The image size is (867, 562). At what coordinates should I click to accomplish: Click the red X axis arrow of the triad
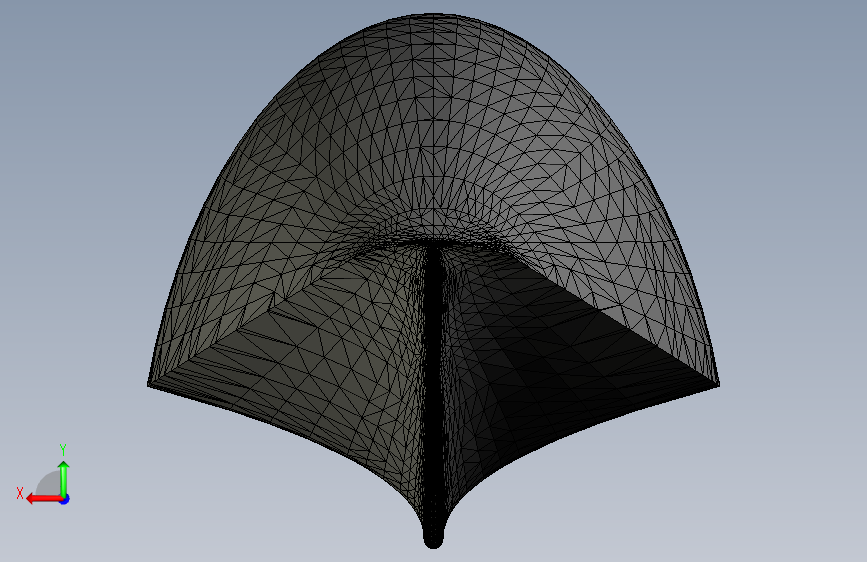pyautogui.click(x=44, y=499)
